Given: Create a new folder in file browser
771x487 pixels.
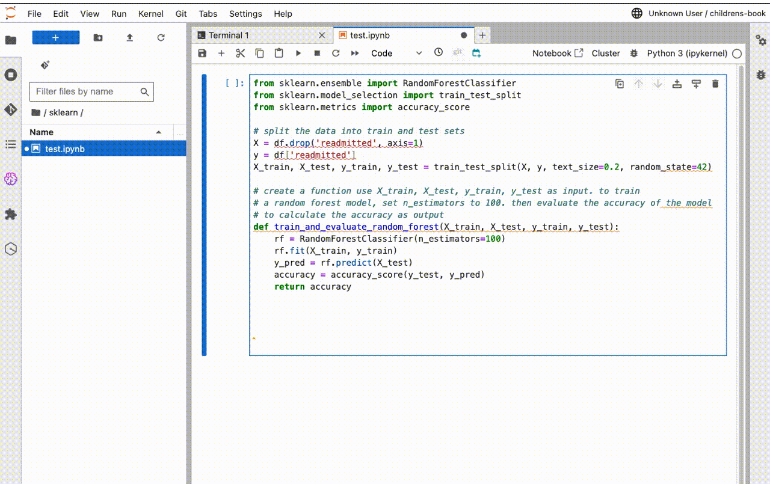Looking at the screenshot, I should point(98,37).
